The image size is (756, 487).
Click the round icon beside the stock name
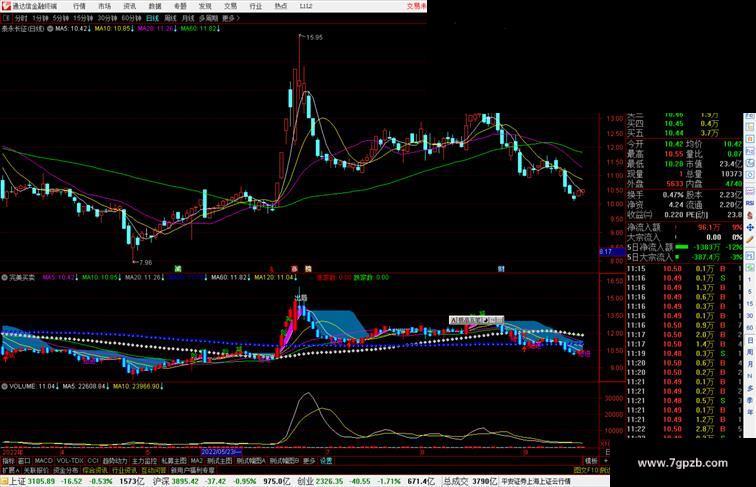point(50,29)
